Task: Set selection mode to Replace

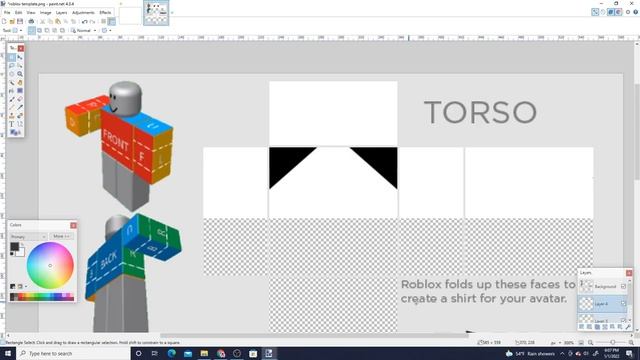Action: point(31,30)
